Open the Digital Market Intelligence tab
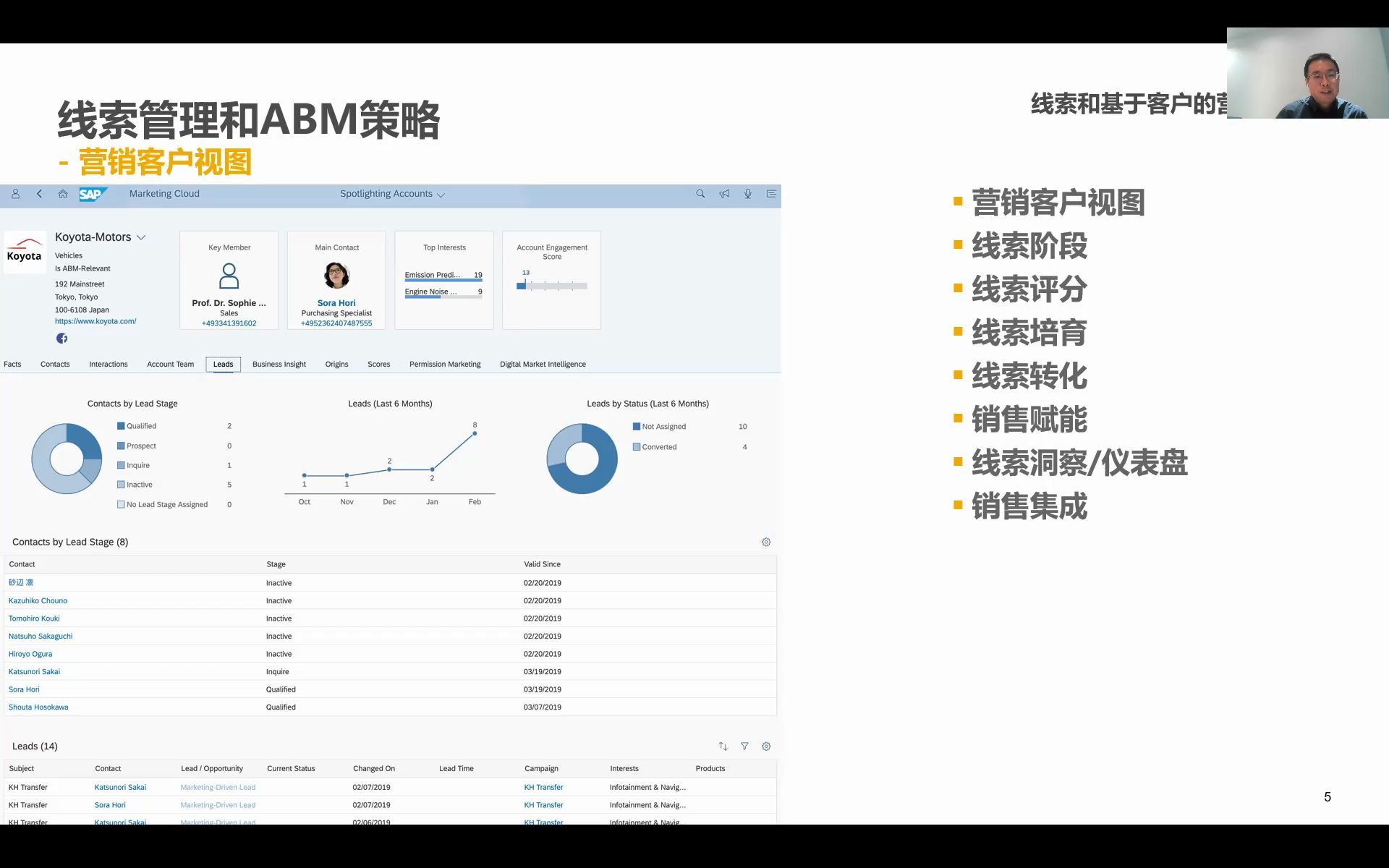Screen dimensions: 1389x868 click(x=543, y=364)
